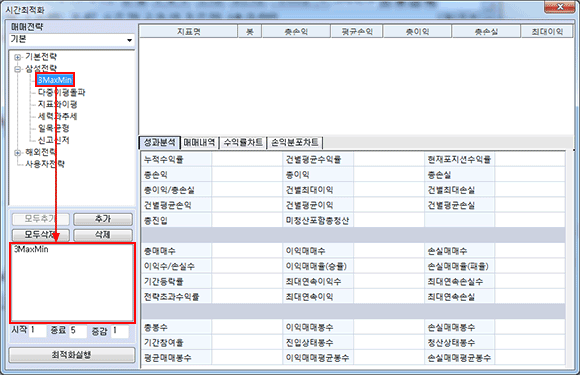This screenshot has height=375, width=580.
Task: Switch to the 매매내역 tab
Action: (x=199, y=142)
